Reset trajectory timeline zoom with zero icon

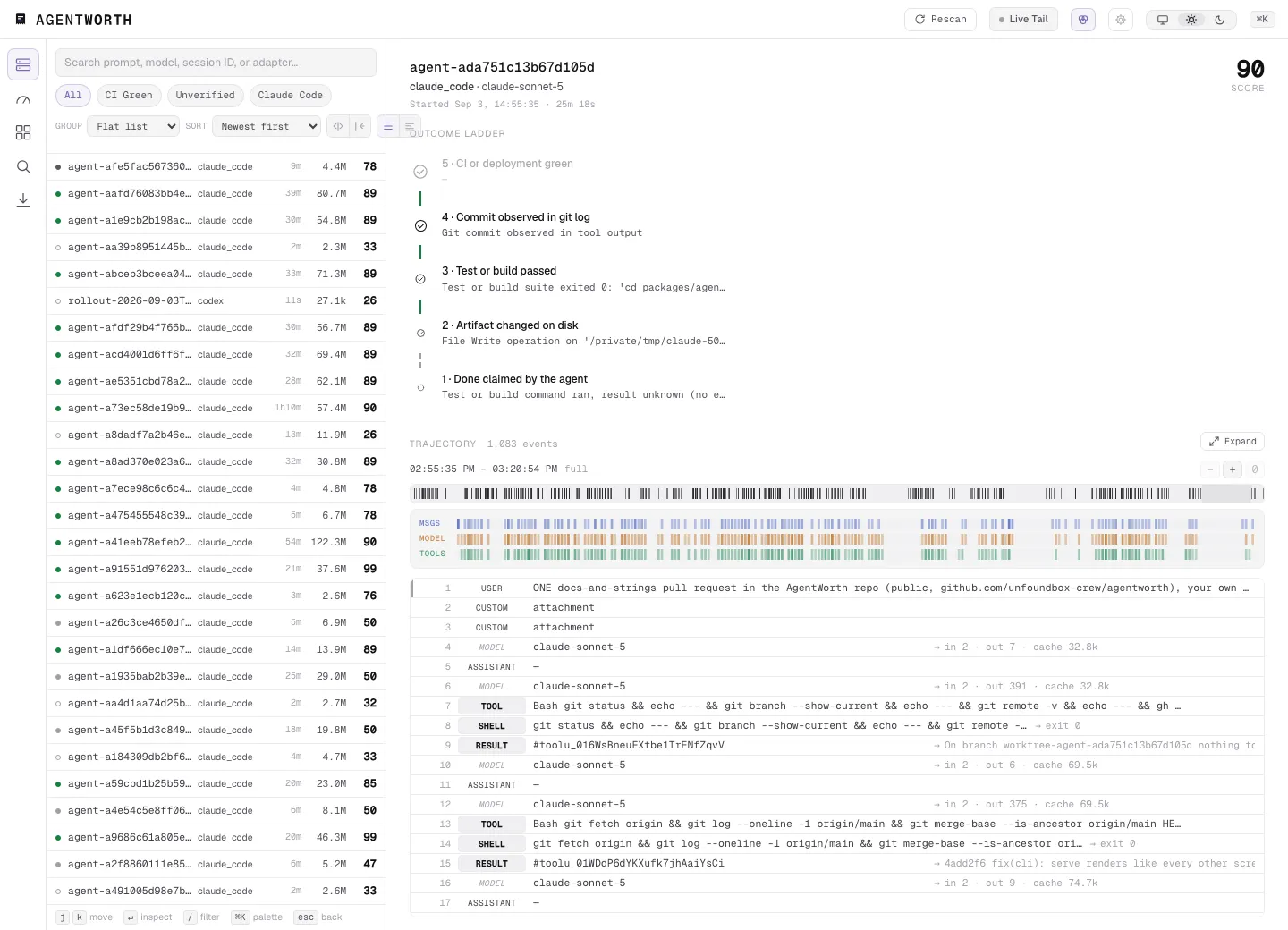point(1255,469)
